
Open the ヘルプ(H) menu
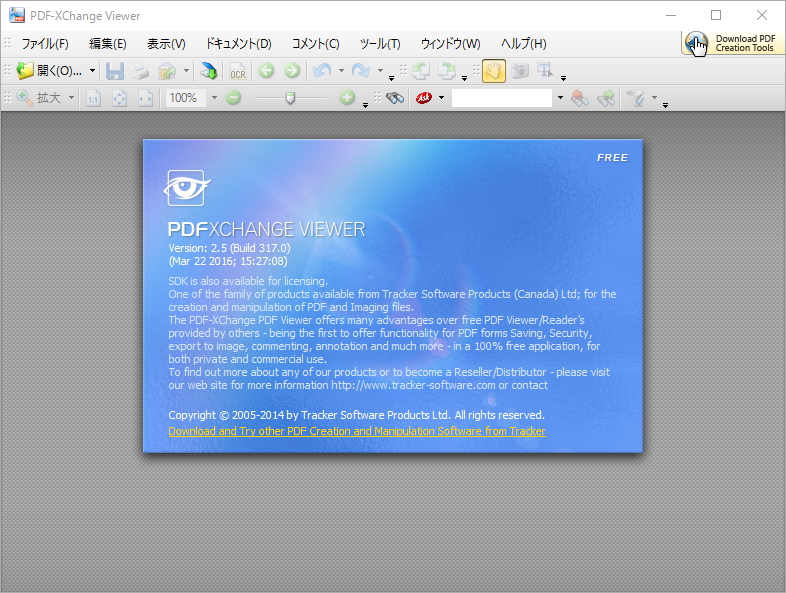coord(523,44)
